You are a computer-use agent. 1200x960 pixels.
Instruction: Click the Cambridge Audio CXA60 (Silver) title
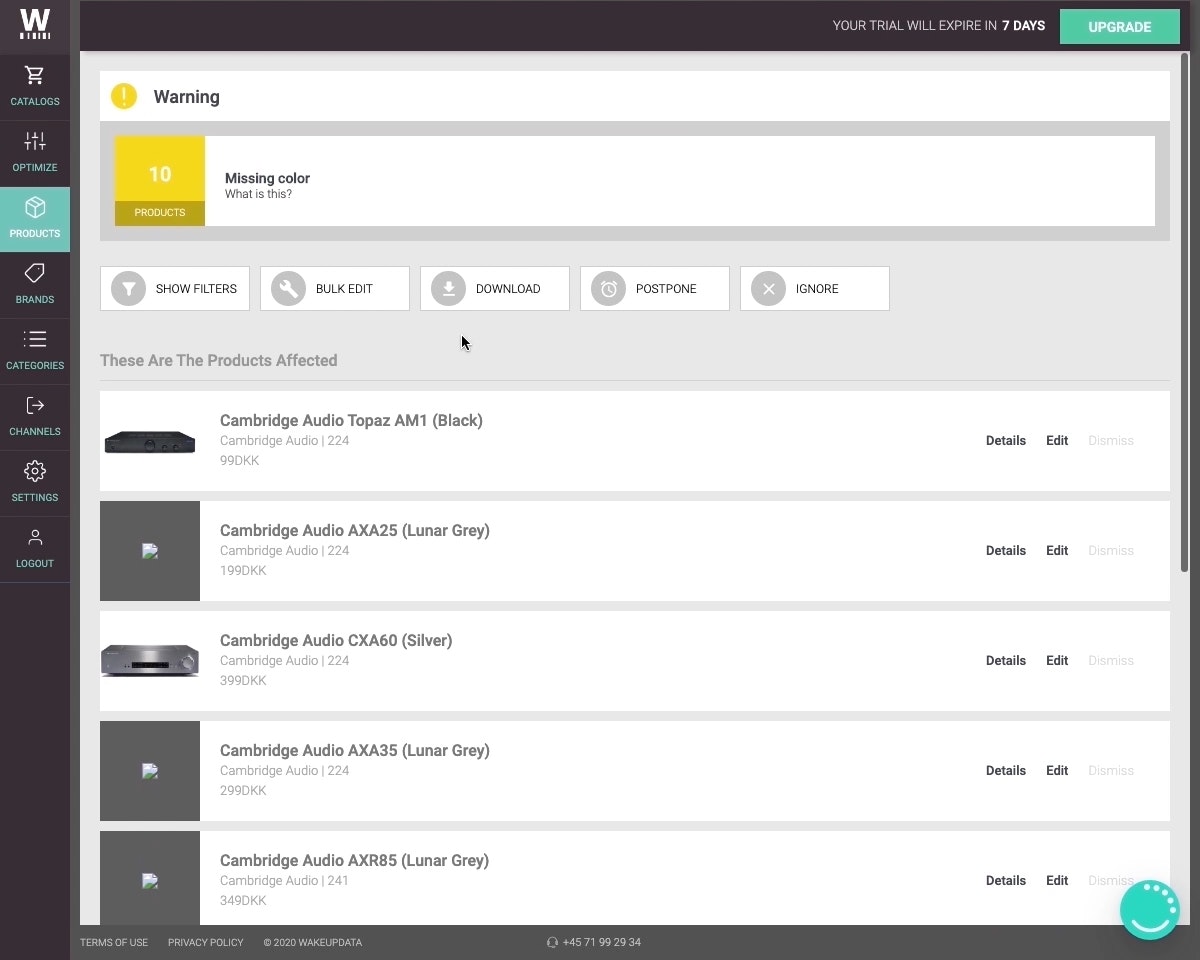click(336, 640)
